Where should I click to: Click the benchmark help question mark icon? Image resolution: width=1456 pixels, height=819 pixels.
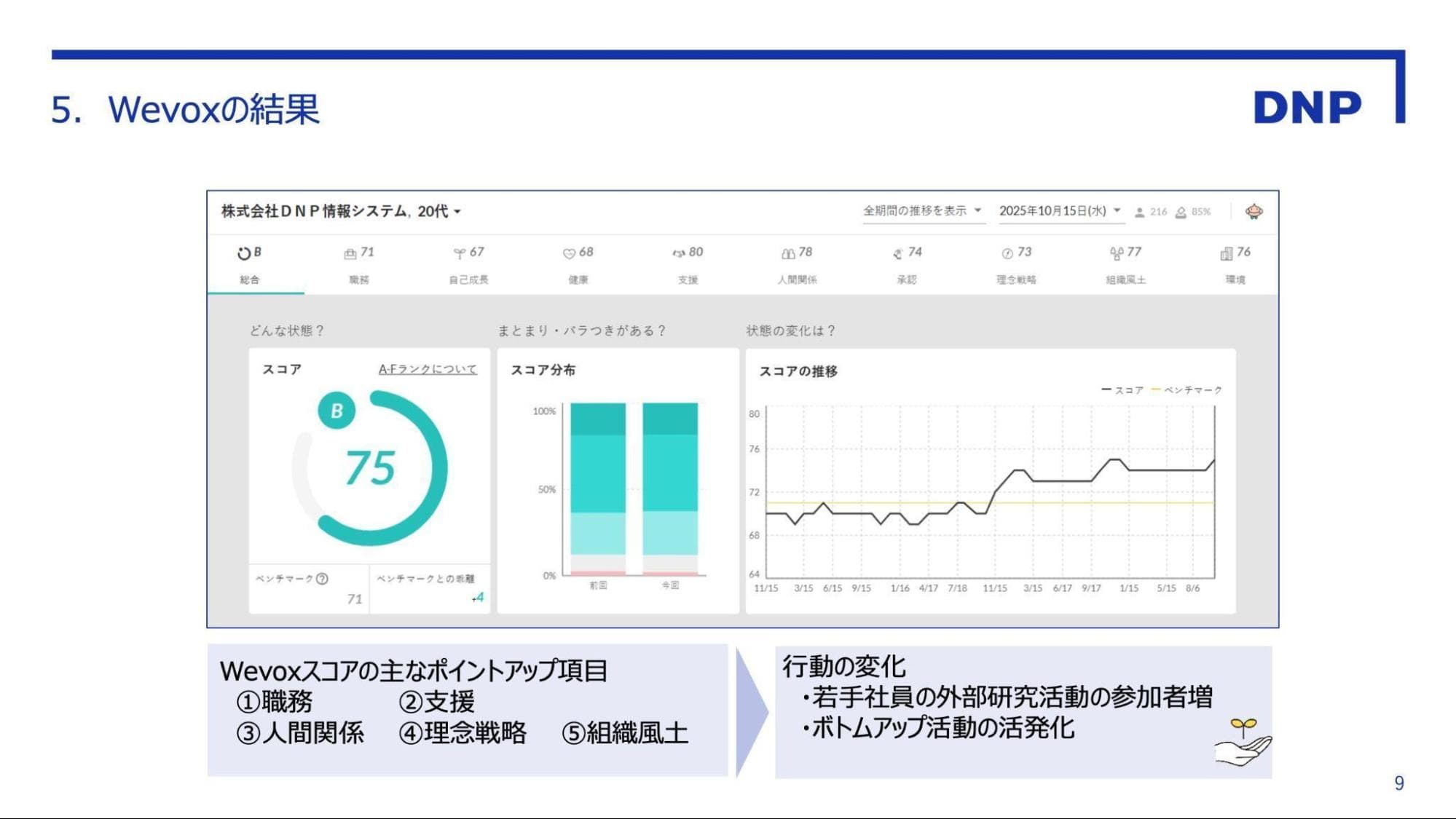pos(322,579)
